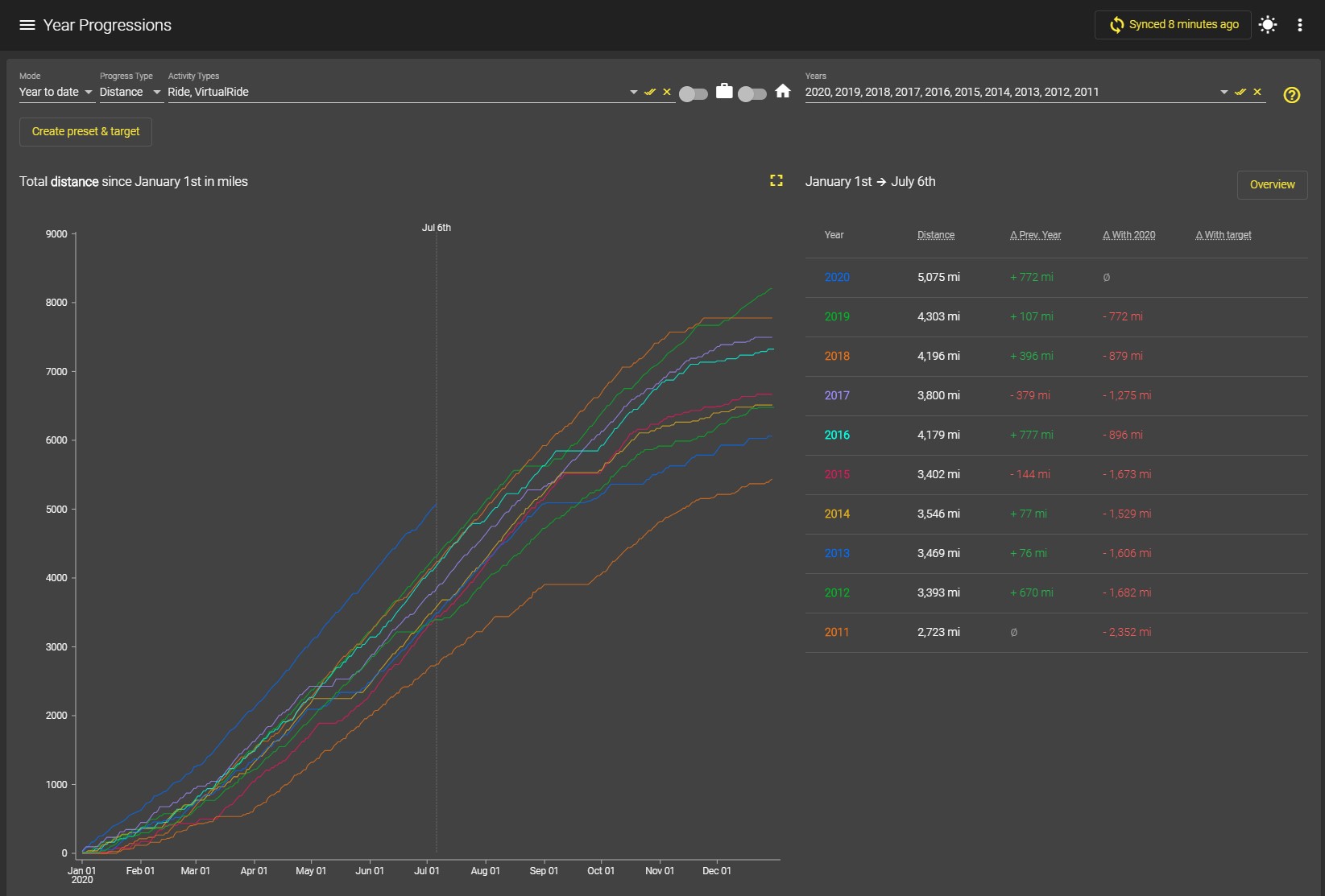Viewport: 1325px width, 896px height.
Task: Open the three-dot more options menu
Action: click(1299, 25)
